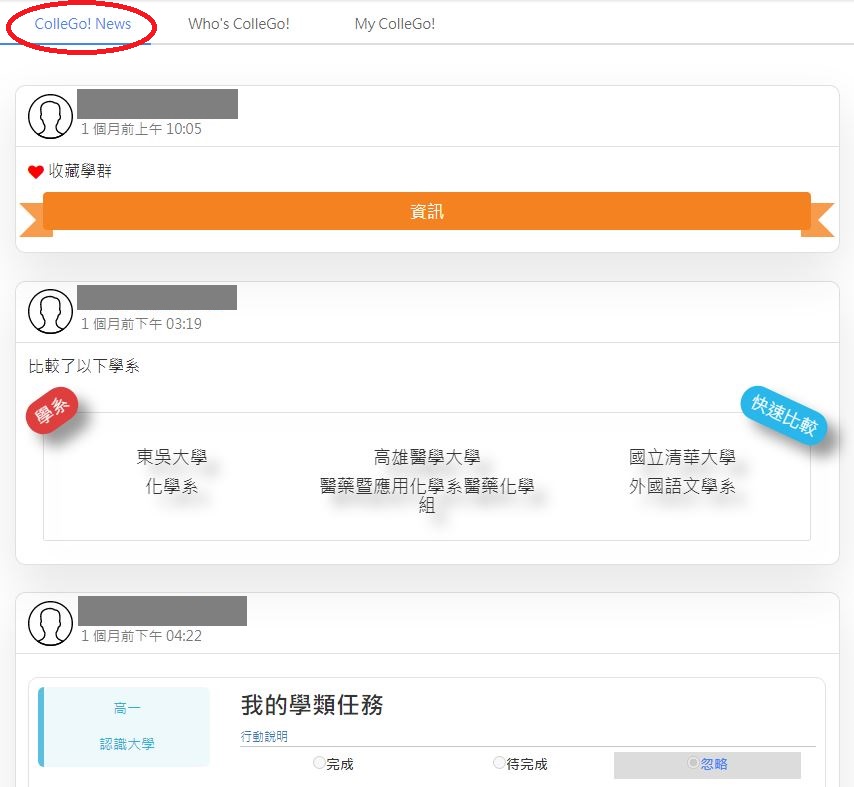Click the 比較了以下學系 text
The width and height of the screenshot is (854, 787).
pyautogui.click(x=84, y=366)
